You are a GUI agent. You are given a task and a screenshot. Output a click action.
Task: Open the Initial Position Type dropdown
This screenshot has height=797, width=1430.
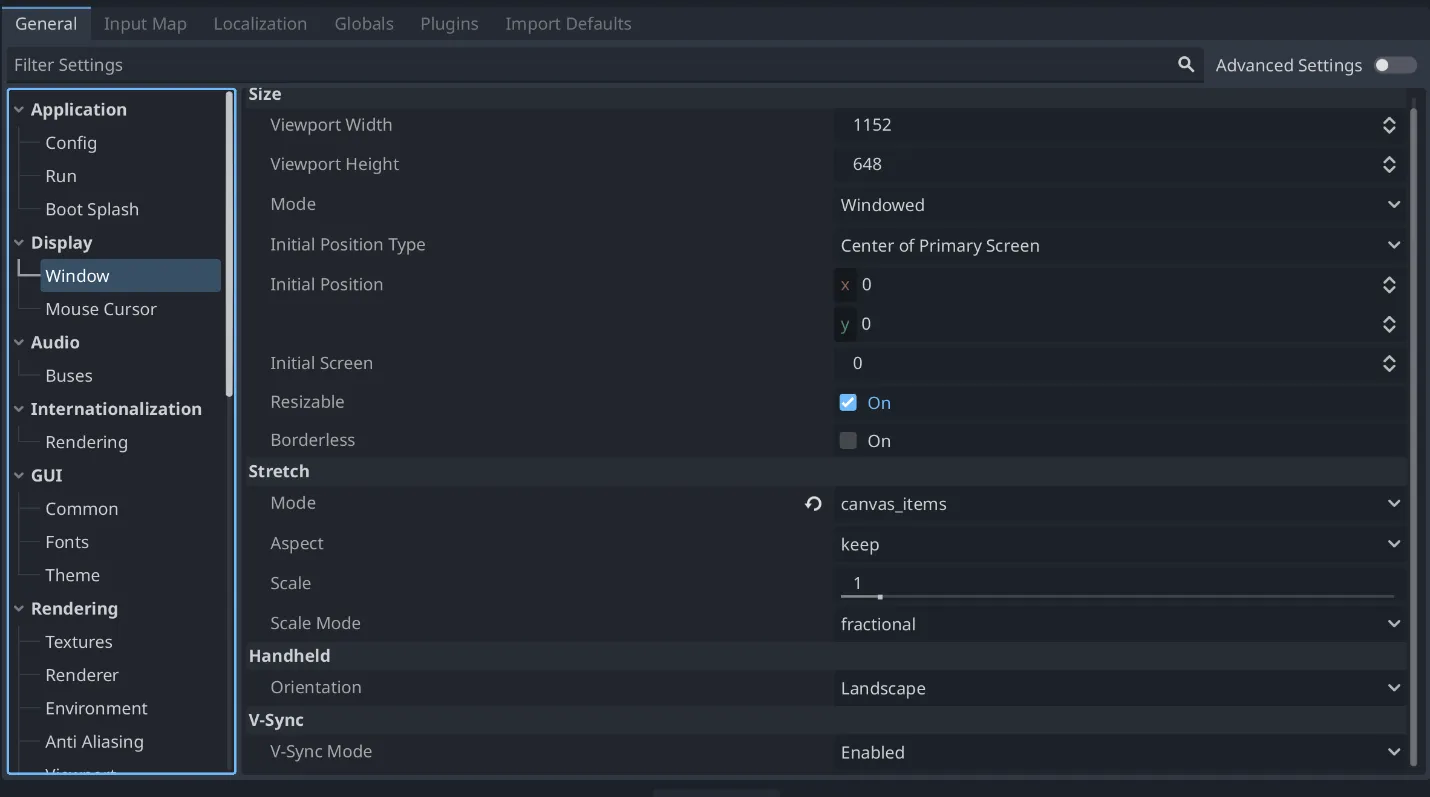[x=1118, y=246]
